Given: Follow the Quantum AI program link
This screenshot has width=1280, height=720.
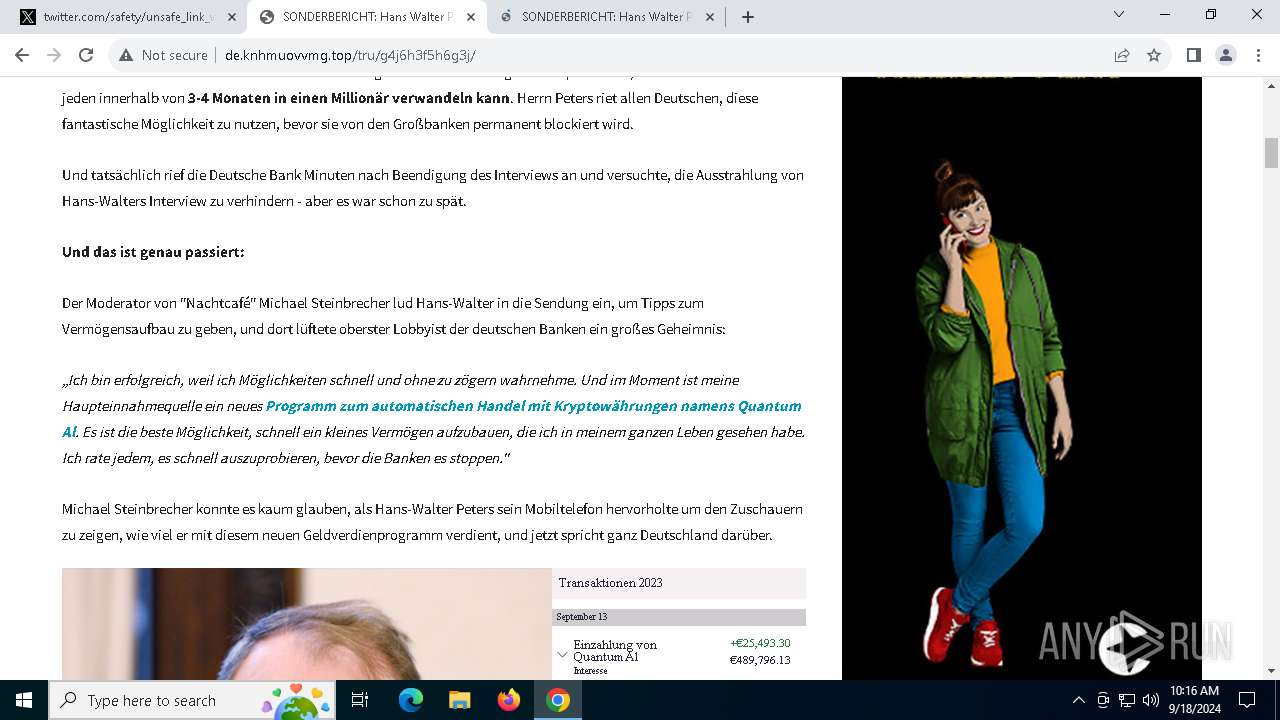Looking at the screenshot, I should coord(432,419).
